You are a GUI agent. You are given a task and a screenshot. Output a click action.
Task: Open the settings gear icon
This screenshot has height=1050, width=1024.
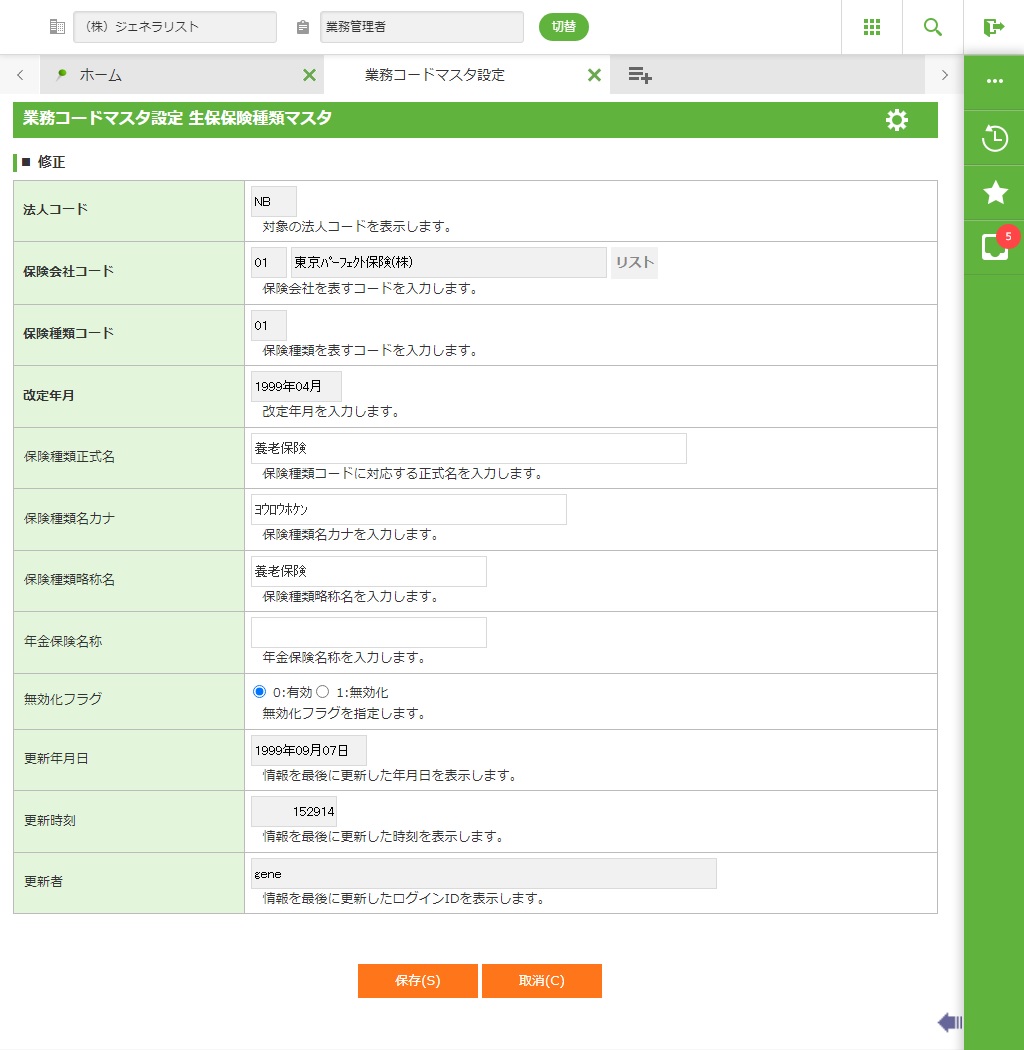point(897,120)
